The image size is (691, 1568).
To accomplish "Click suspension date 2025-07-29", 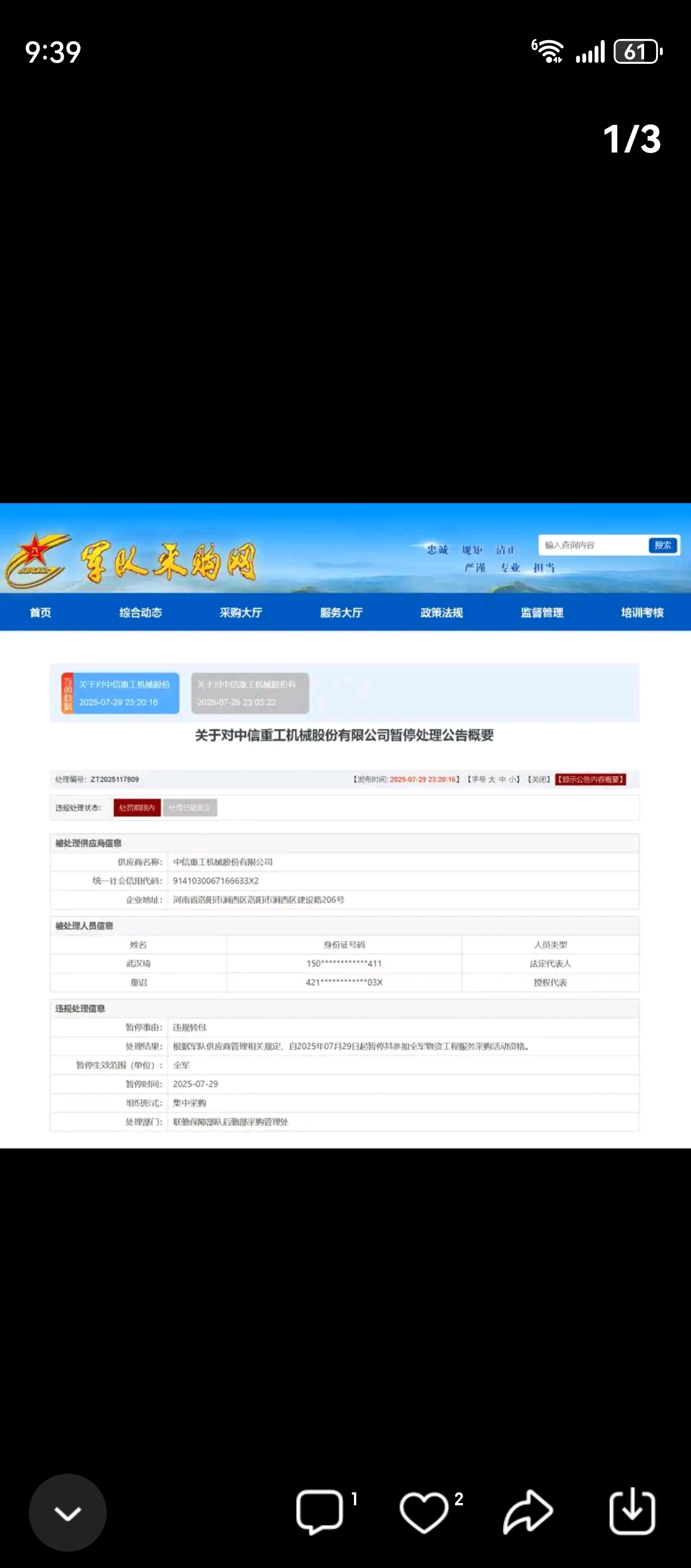I will (x=195, y=1084).
